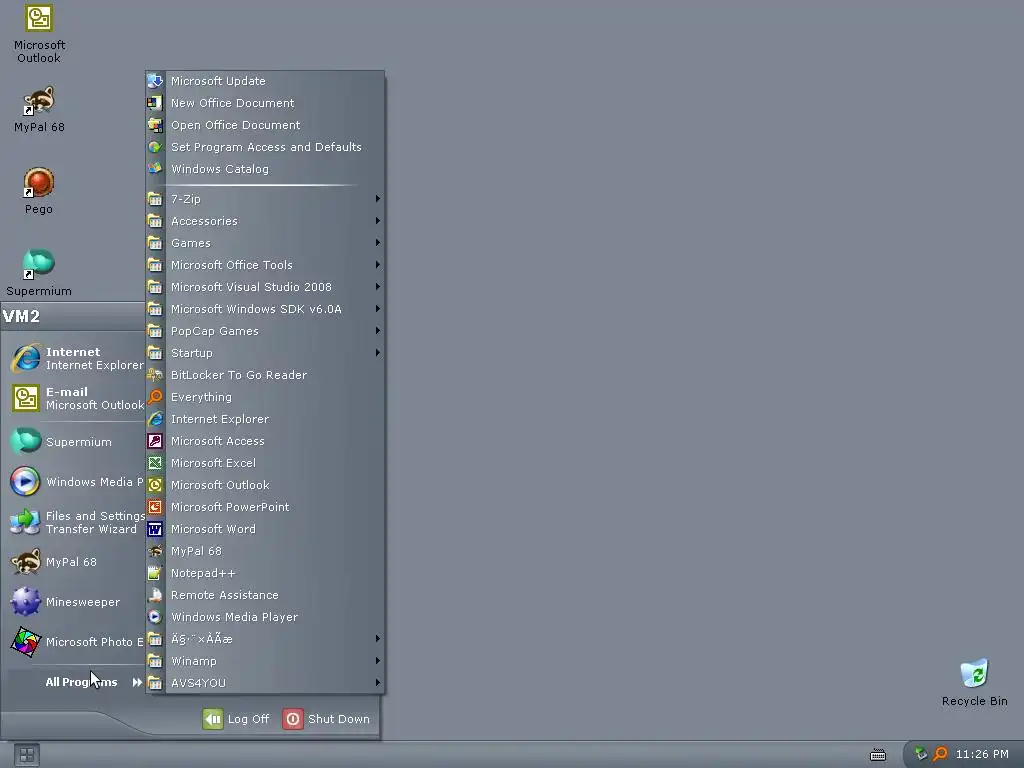Select the MyPal 68 desktop raccoon icon
Viewport: 1024px width, 768px height.
[x=39, y=101]
